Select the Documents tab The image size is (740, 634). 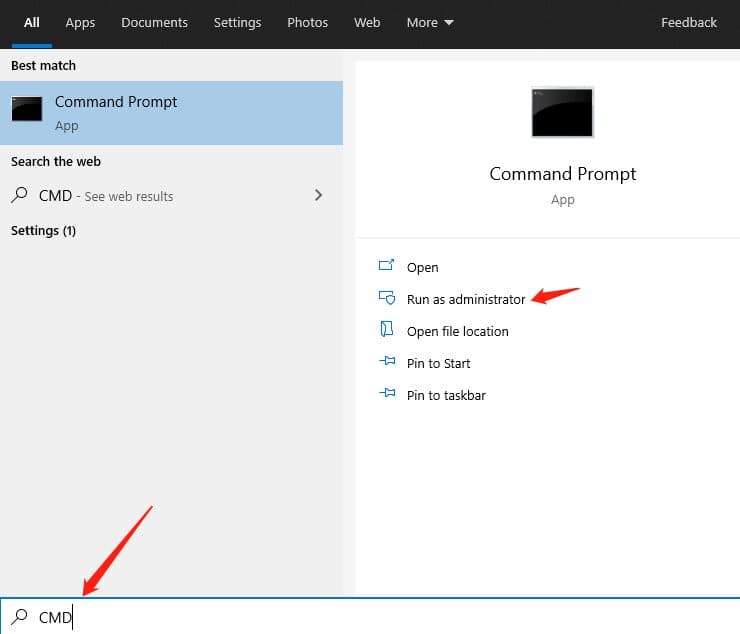coord(154,23)
